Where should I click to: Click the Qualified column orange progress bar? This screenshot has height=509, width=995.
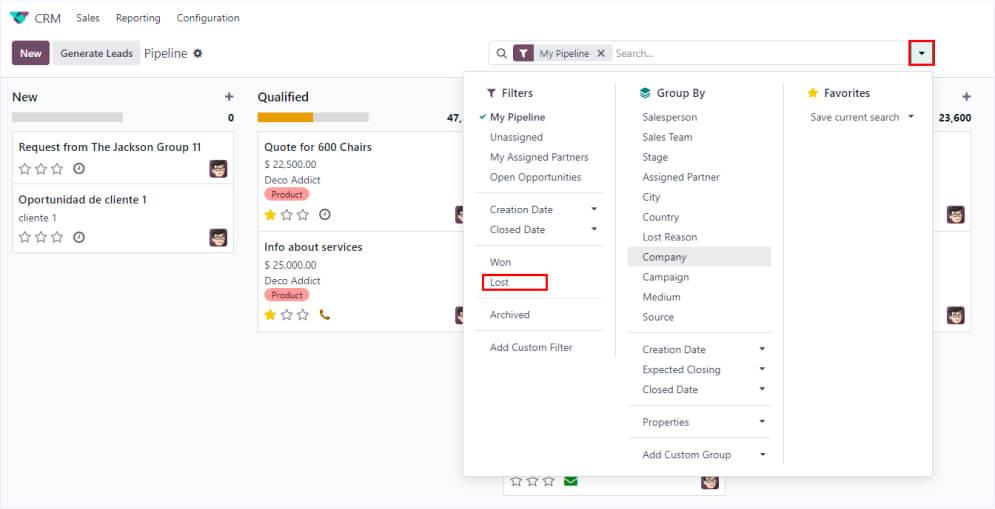coord(285,117)
